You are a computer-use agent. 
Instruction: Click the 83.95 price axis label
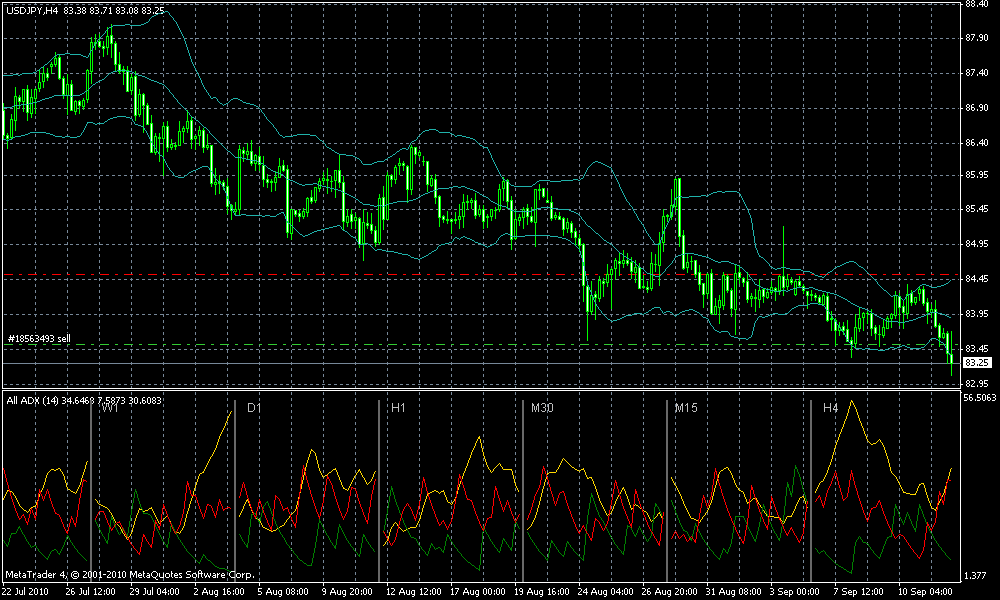(977, 314)
